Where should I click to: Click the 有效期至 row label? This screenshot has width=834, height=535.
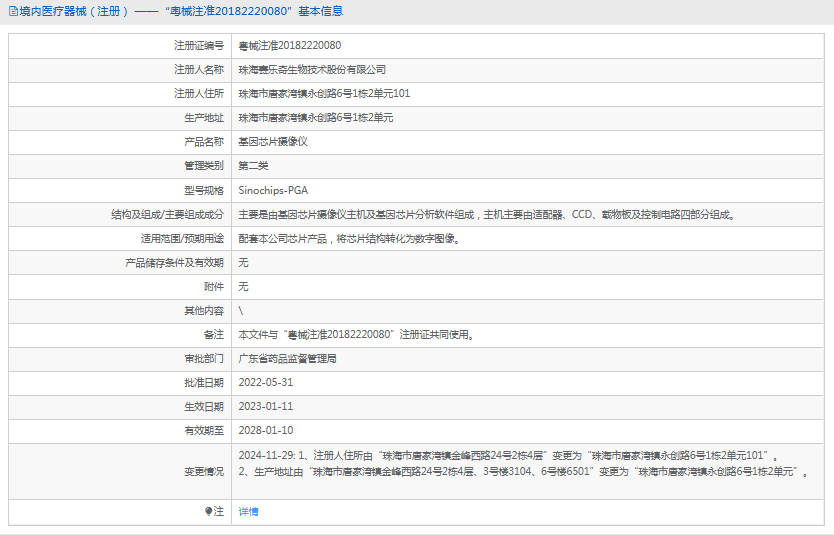204,430
